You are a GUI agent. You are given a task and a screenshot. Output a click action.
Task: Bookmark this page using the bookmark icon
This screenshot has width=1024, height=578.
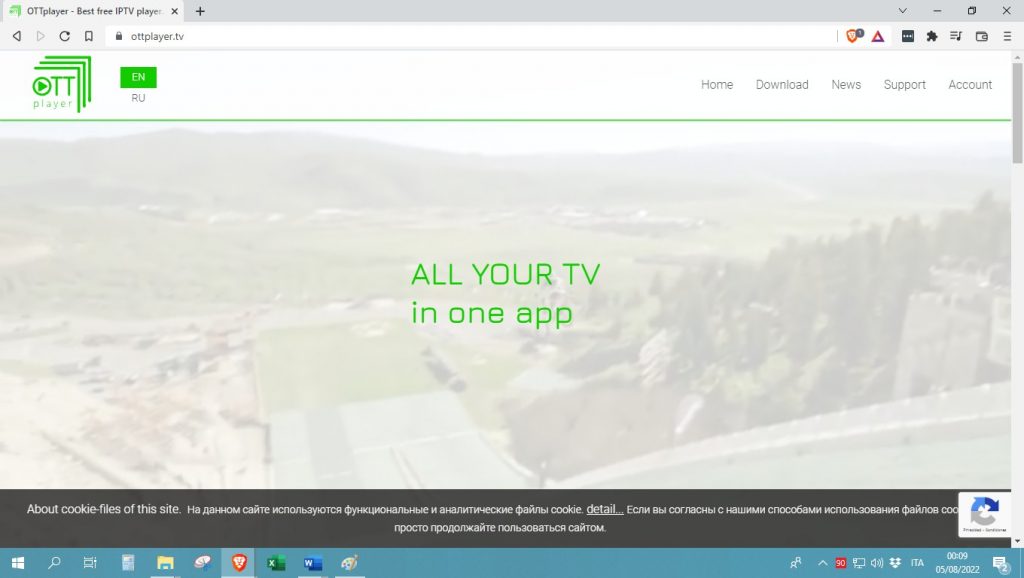89,36
